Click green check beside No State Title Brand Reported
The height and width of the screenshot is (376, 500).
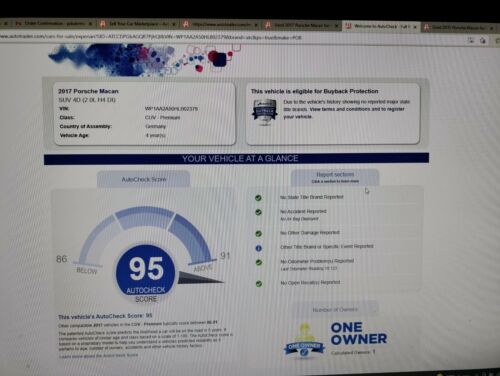[258, 198]
